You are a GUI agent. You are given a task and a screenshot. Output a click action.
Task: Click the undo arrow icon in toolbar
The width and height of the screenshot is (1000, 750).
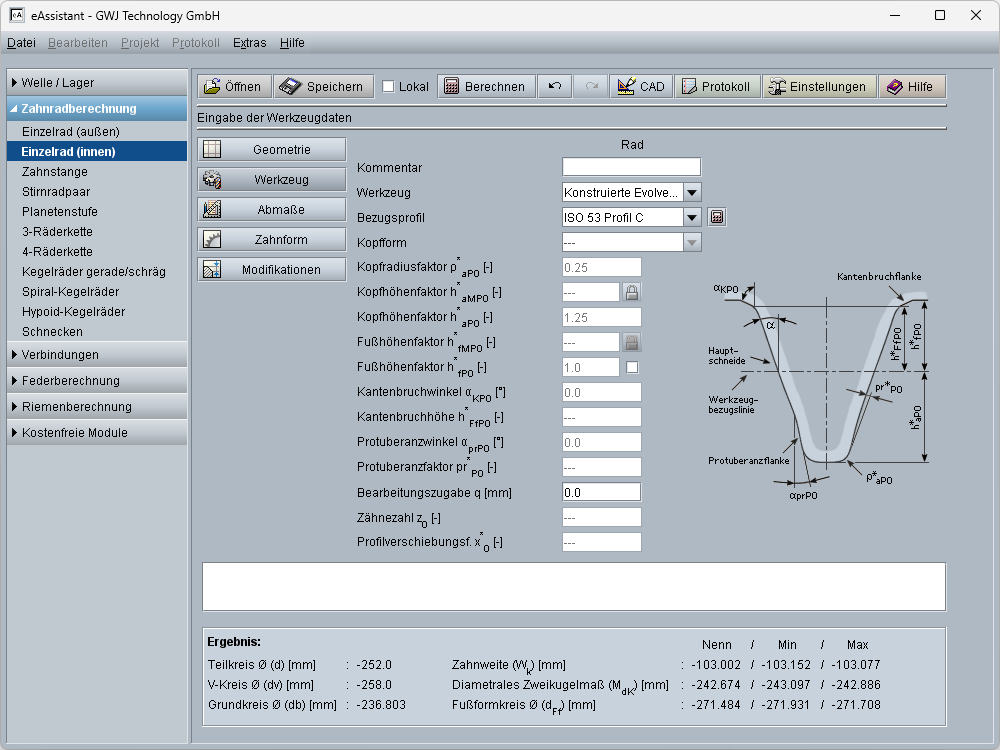555,87
